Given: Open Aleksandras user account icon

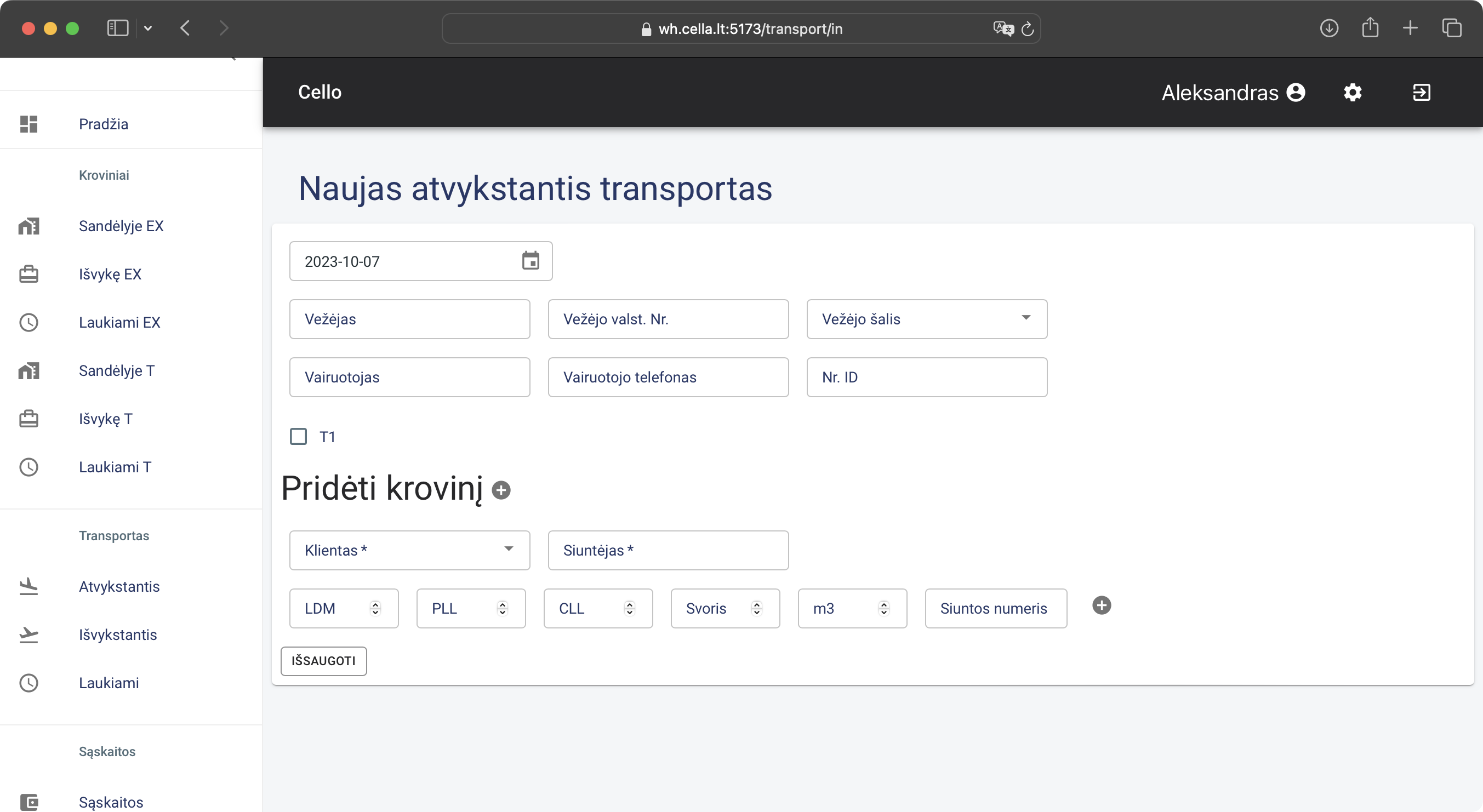Looking at the screenshot, I should click(x=1296, y=93).
